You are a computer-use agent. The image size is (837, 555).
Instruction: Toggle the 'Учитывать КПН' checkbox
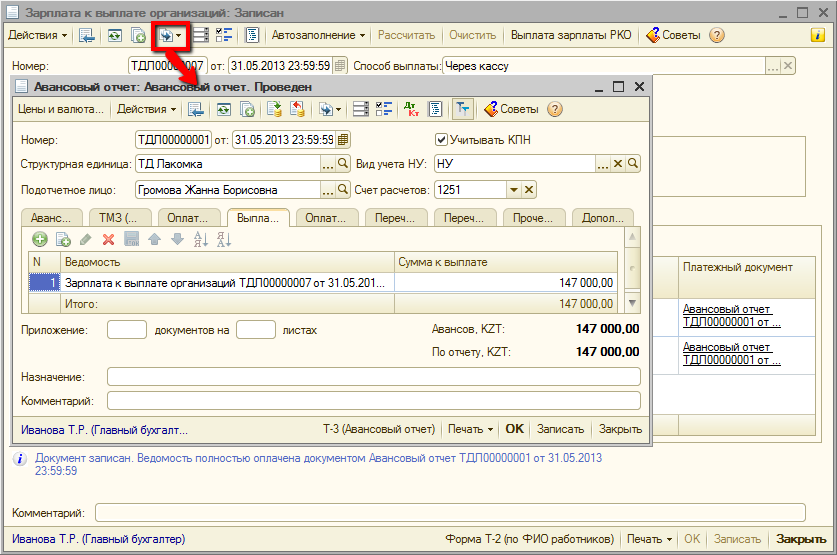tap(442, 140)
